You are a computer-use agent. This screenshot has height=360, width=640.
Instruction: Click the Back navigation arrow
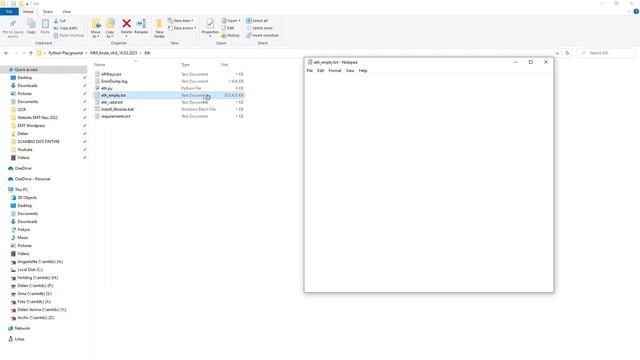pos(6,53)
